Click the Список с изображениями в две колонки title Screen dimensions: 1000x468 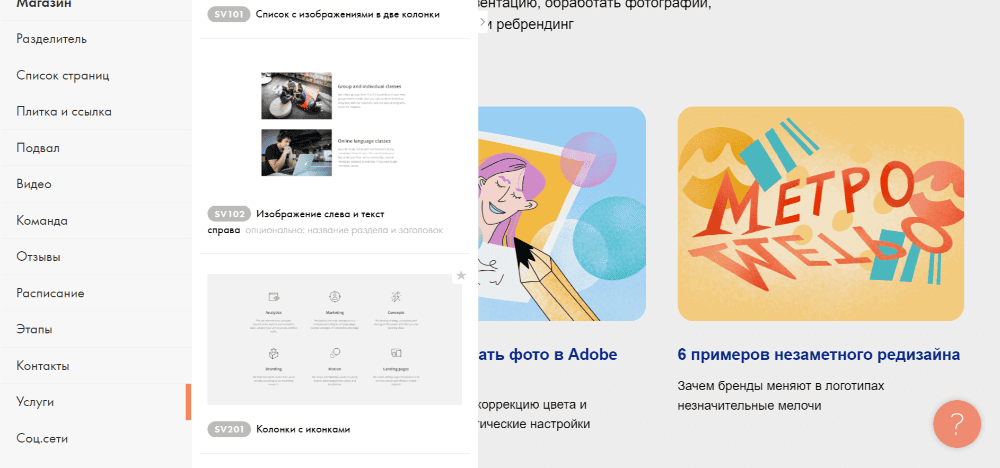coord(348,14)
